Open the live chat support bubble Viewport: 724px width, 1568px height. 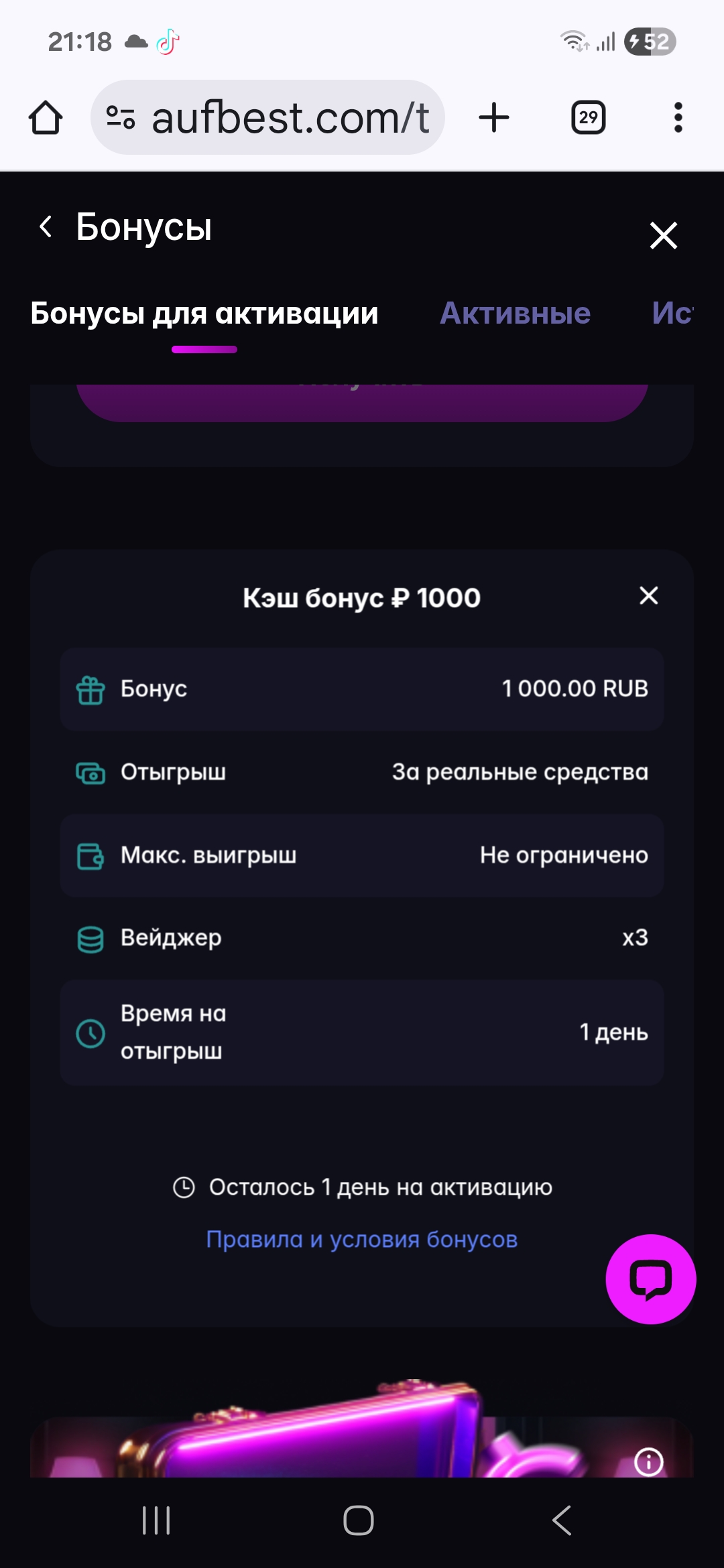tap(650, 1279)
